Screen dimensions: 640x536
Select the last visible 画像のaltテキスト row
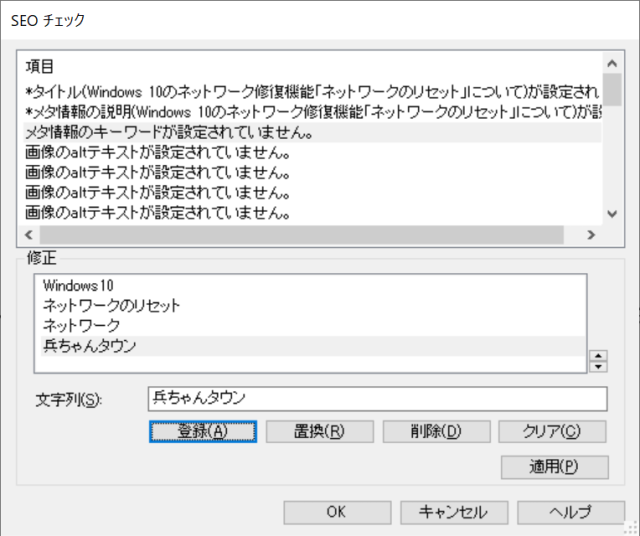tap(312, 213)
